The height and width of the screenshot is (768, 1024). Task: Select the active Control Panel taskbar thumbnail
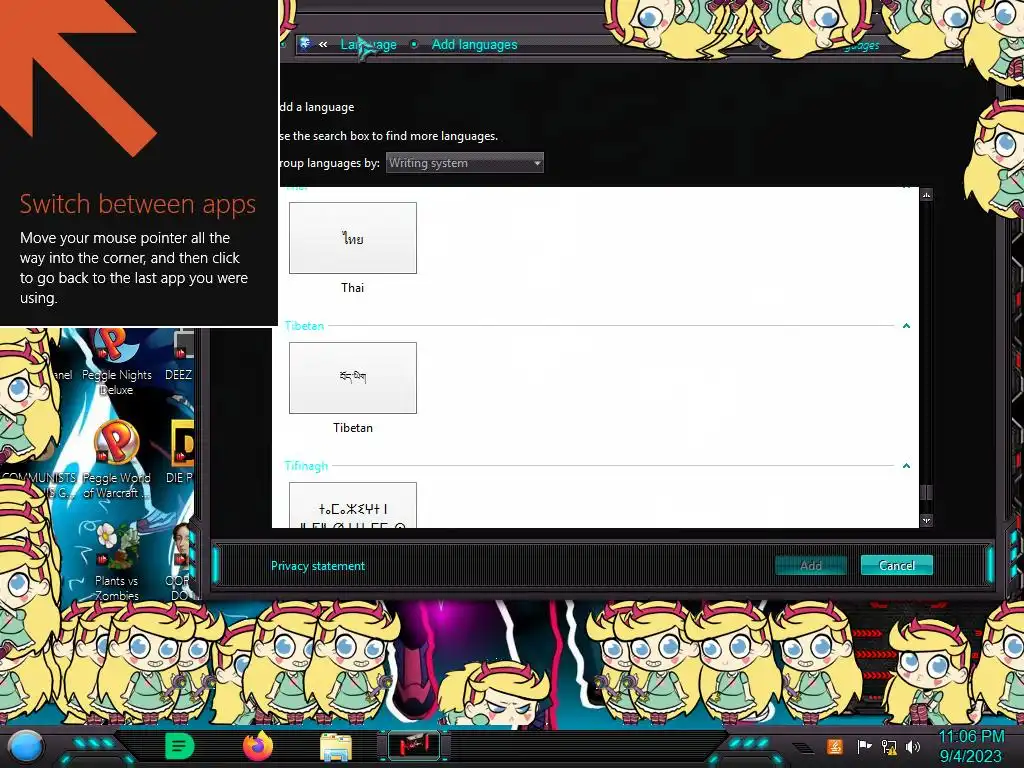click(x=413, y=745)
